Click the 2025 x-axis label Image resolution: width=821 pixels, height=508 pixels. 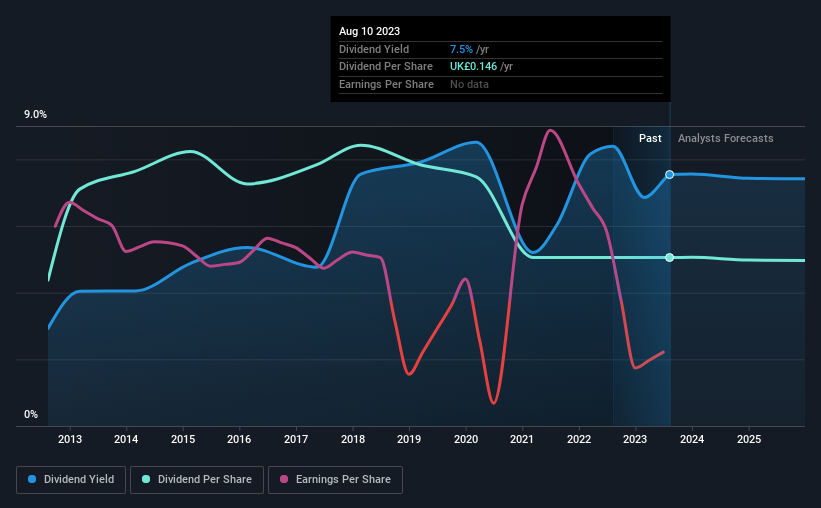pos(749,439)
